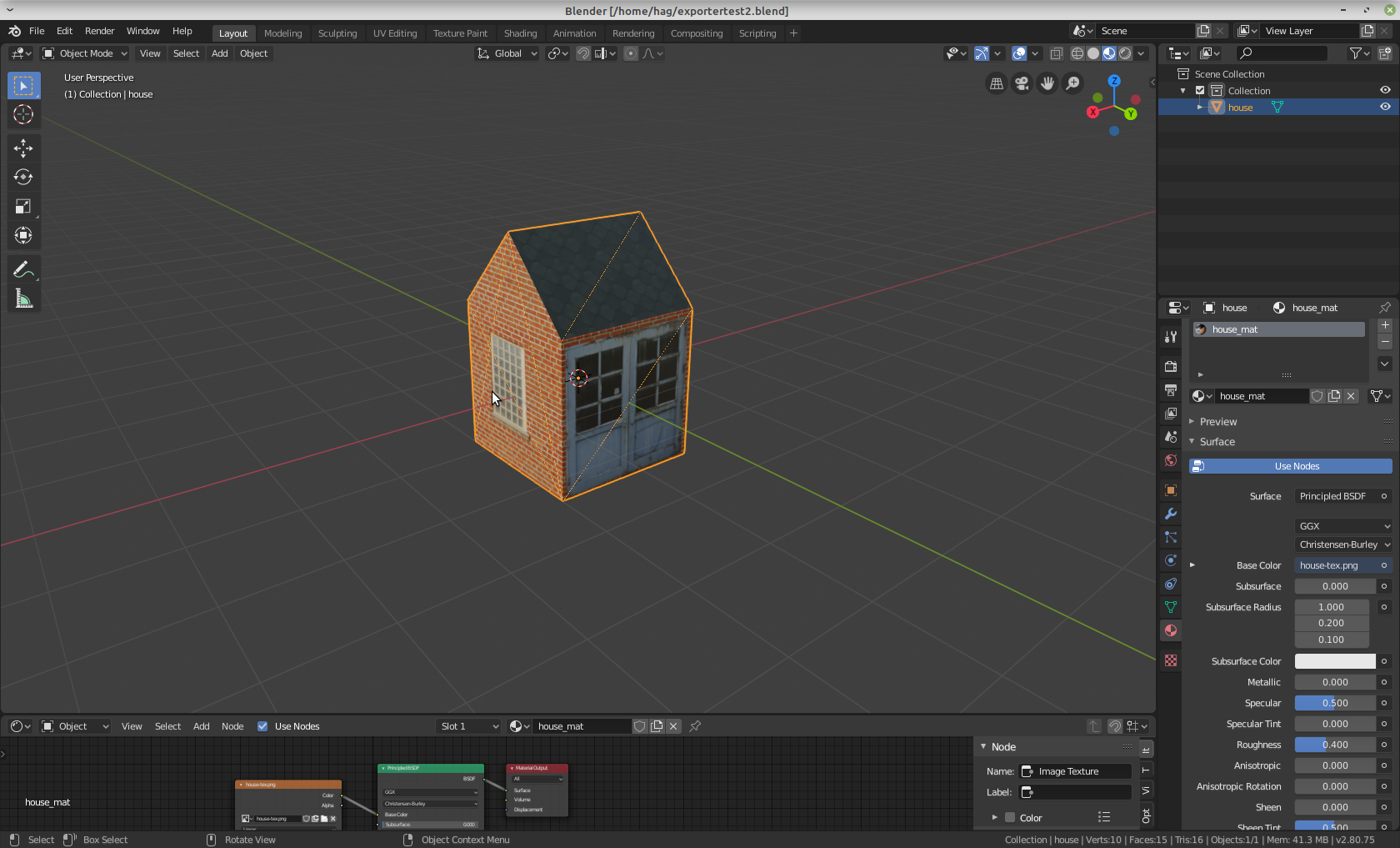Click the Roughness value slider
The image size is (1400, 848).
(x=1334, y=745)
